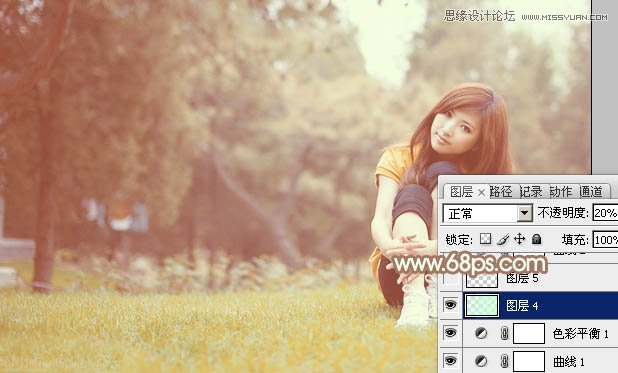Select the 图层 4 layer name

click(522, 306)
